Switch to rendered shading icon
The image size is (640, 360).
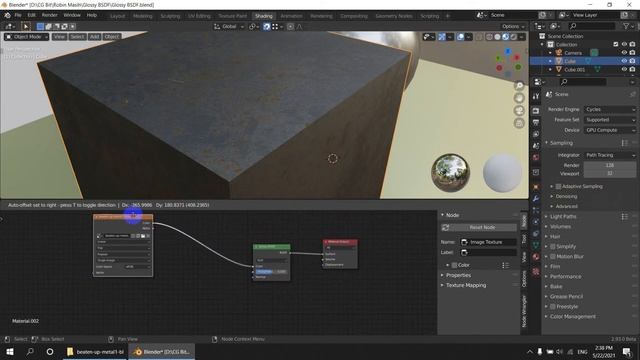(x=513, y=37)
